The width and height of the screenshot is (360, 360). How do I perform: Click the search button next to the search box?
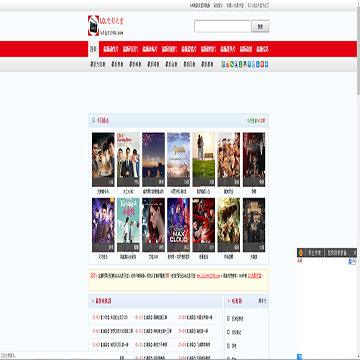(260, 26)
